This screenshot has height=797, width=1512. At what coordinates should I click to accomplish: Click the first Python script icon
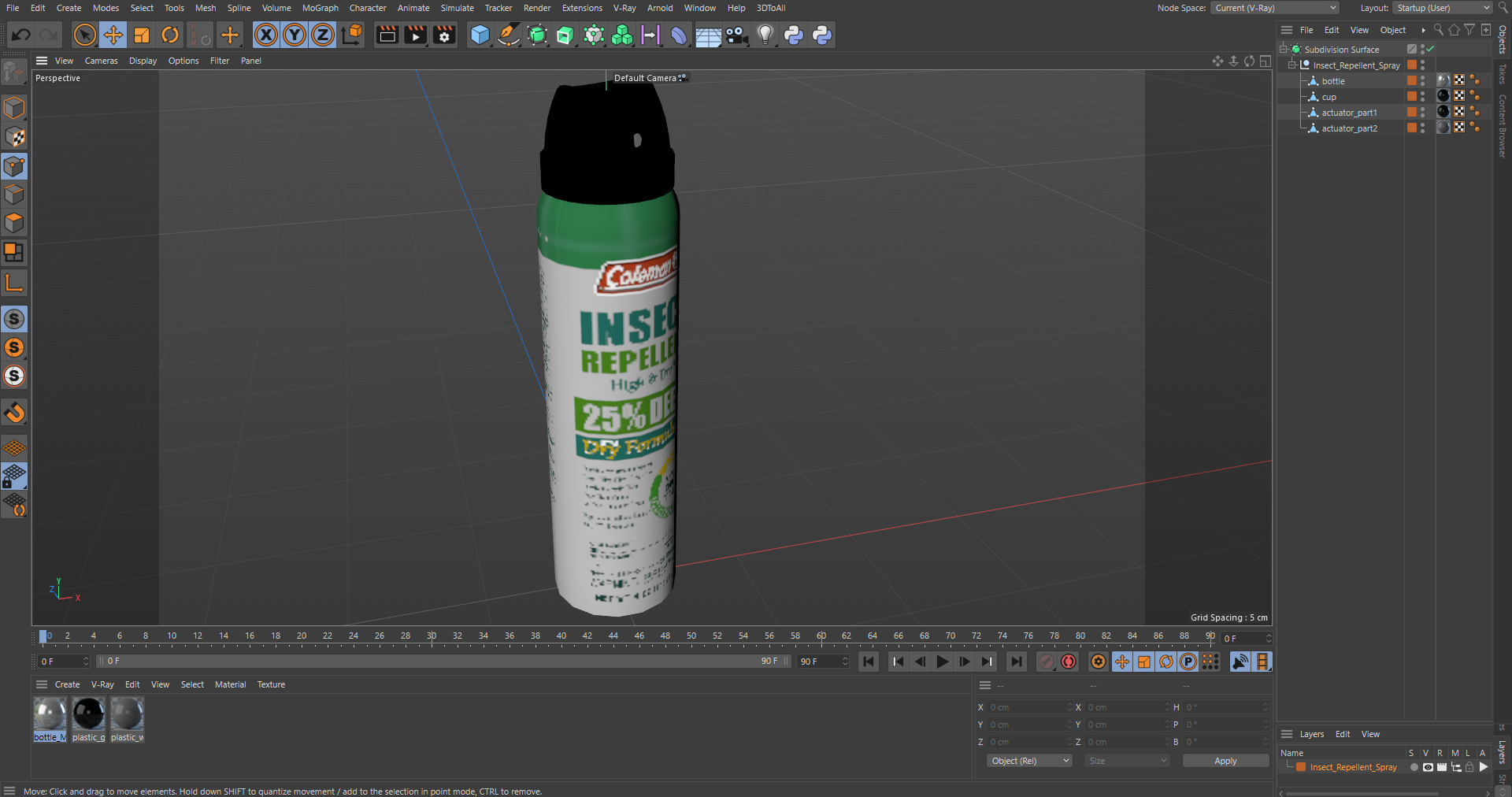[794, 35]
